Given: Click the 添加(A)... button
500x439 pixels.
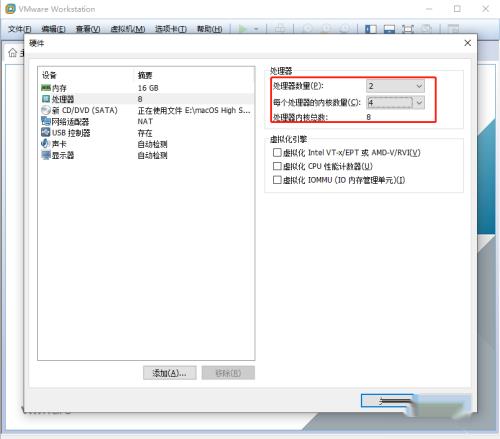Looking at the screenshot, I should (x=170, y=373).
